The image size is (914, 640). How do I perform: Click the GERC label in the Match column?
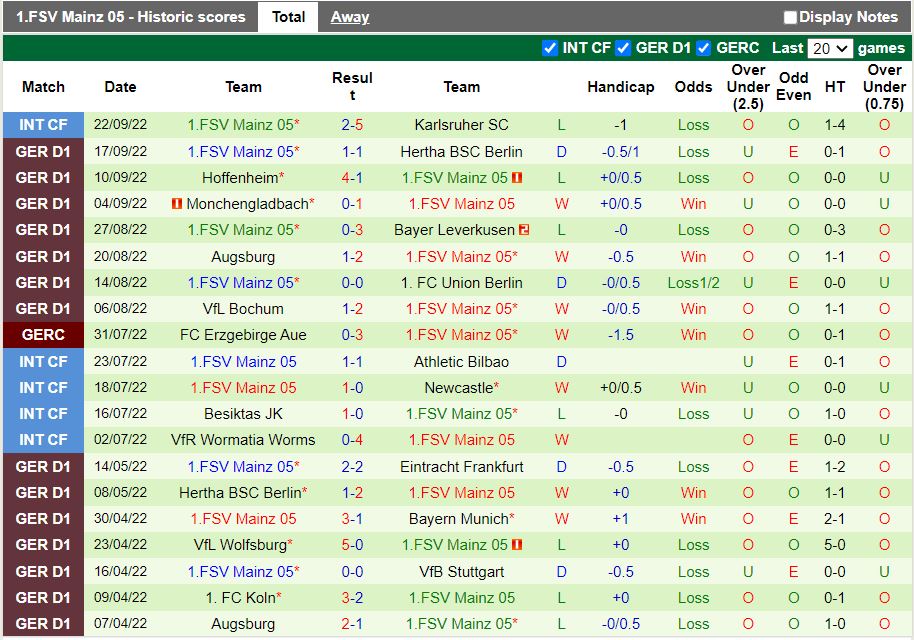[43, 335]
